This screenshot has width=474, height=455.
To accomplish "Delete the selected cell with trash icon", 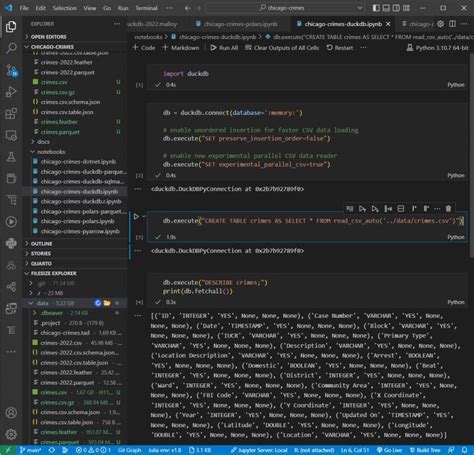I will 448,209.
